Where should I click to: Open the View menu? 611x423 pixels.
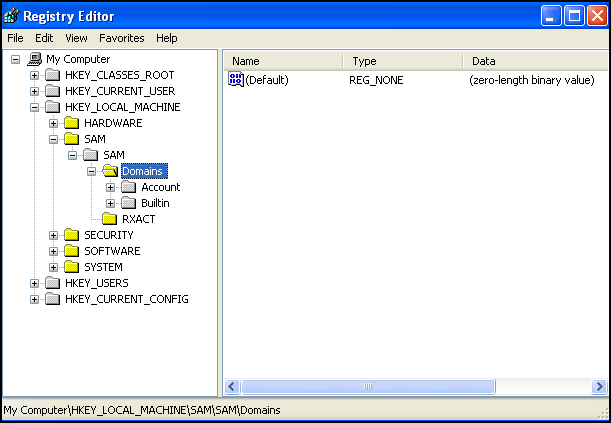[76, 38]
